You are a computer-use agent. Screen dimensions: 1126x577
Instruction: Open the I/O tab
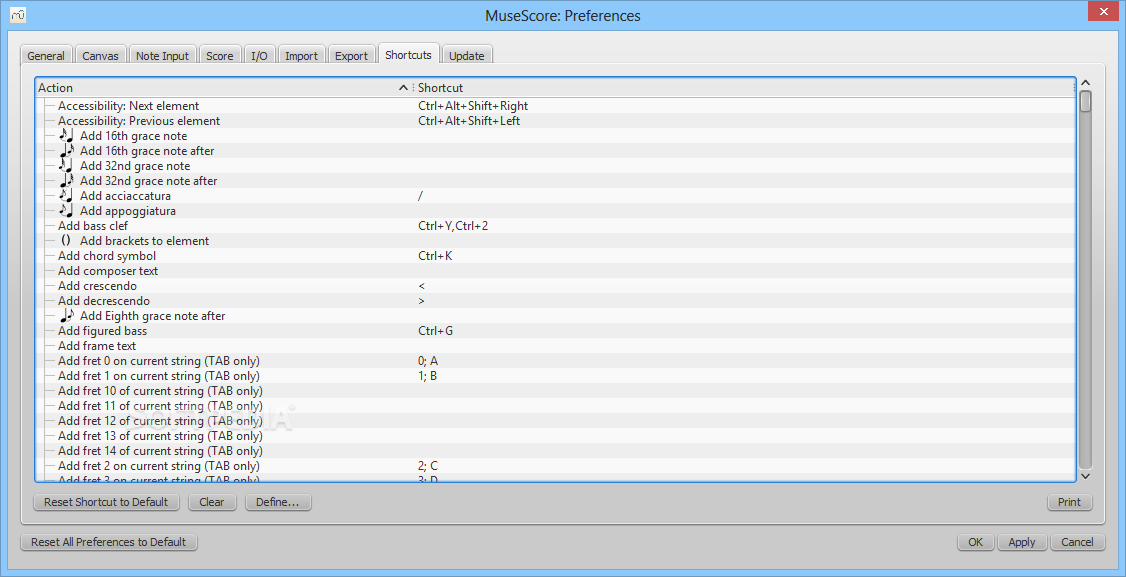coord(259,56)
